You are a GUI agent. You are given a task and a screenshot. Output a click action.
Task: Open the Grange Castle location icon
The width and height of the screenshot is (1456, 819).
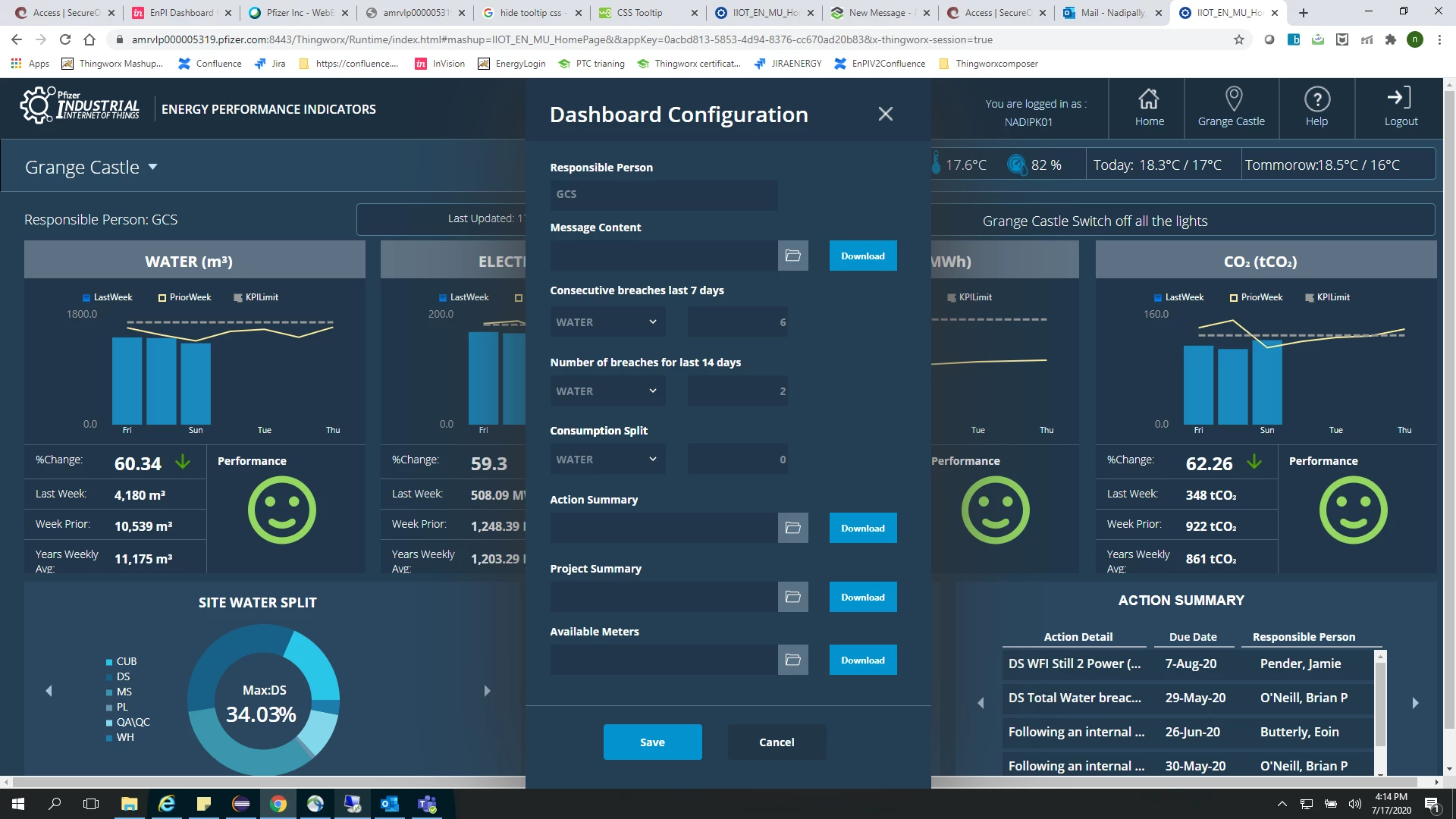[x=1233, y=99]
